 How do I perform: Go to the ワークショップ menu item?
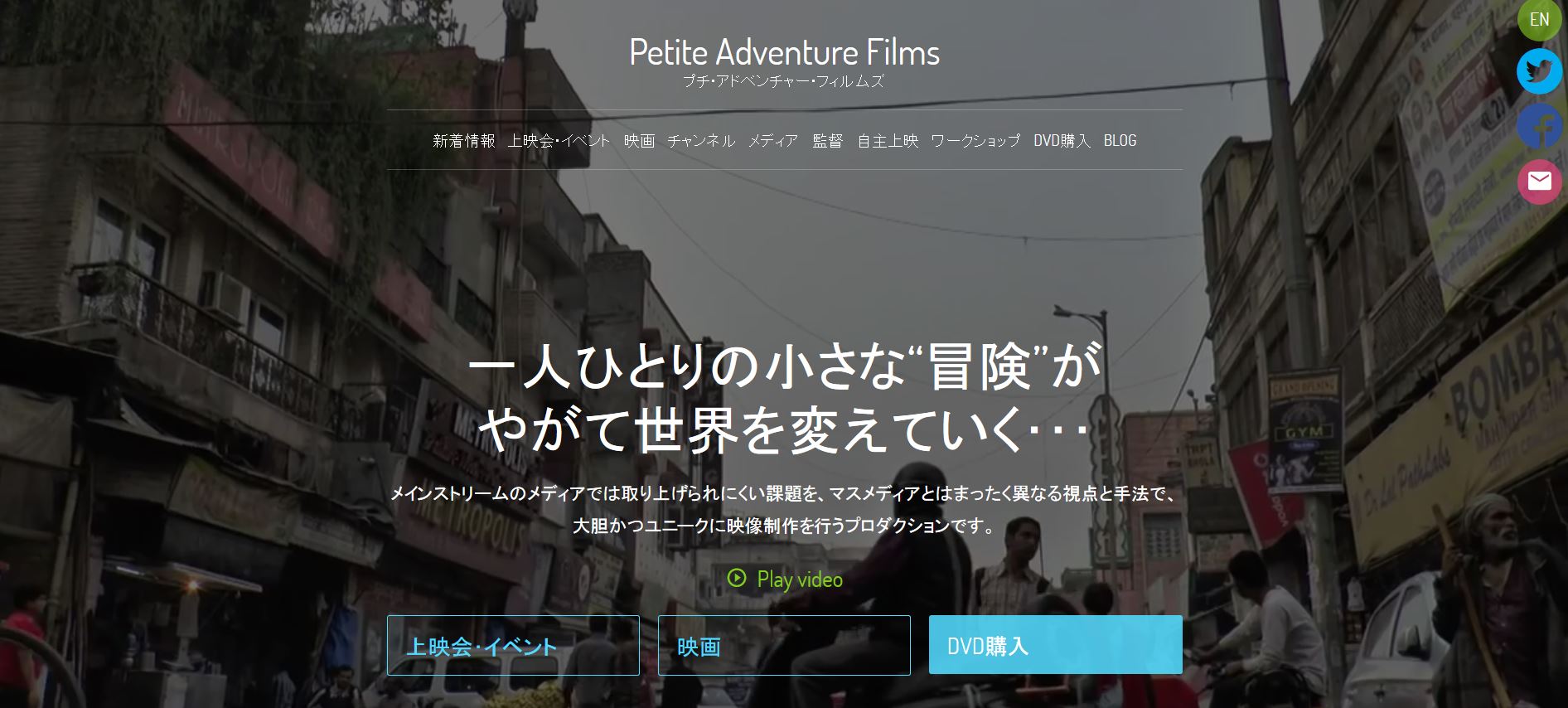point(975,141)
